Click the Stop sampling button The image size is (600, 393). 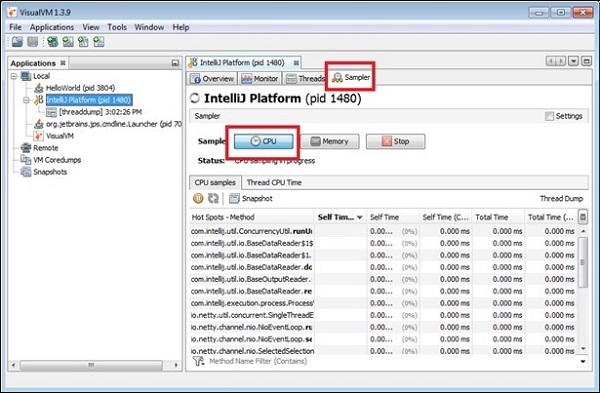(395, 141)
